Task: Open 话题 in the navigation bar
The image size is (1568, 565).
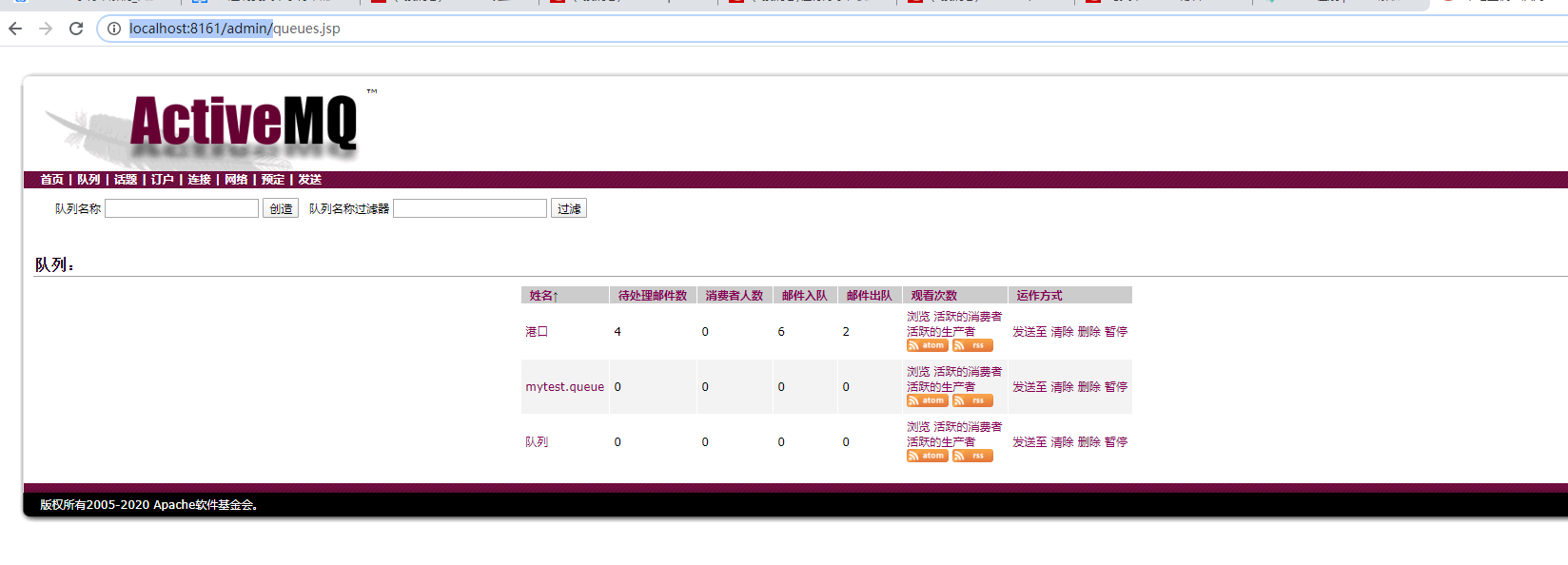Action: pos(126,180)
